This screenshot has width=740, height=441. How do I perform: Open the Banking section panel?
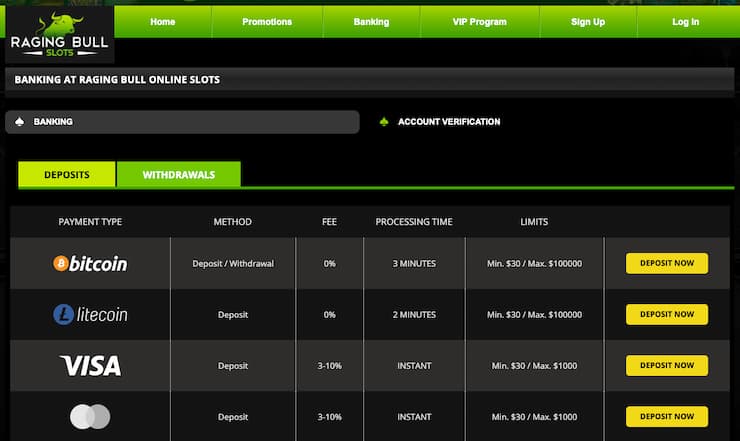(x=182, y=122)
